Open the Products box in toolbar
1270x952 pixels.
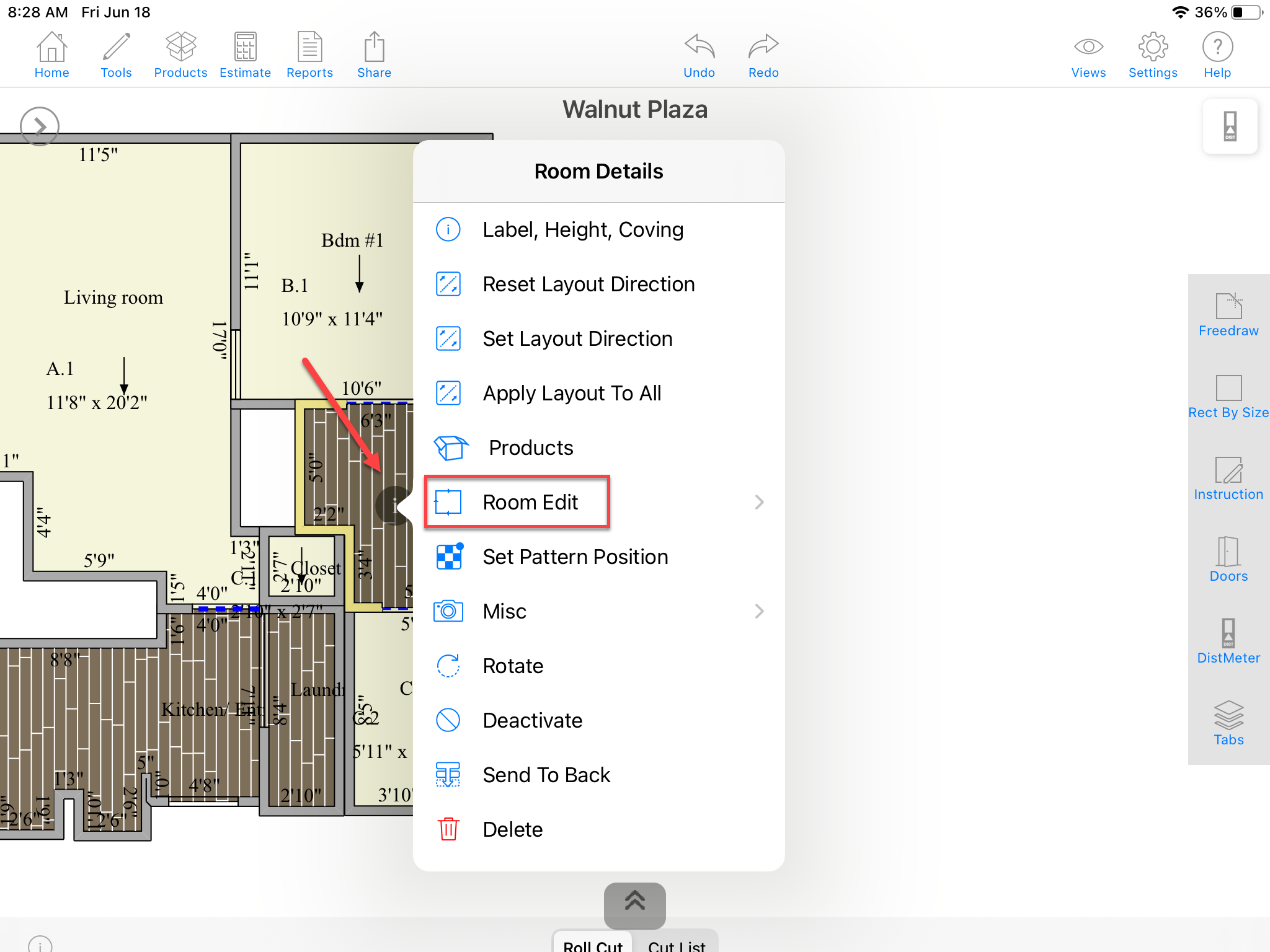(x=180, y=55)
